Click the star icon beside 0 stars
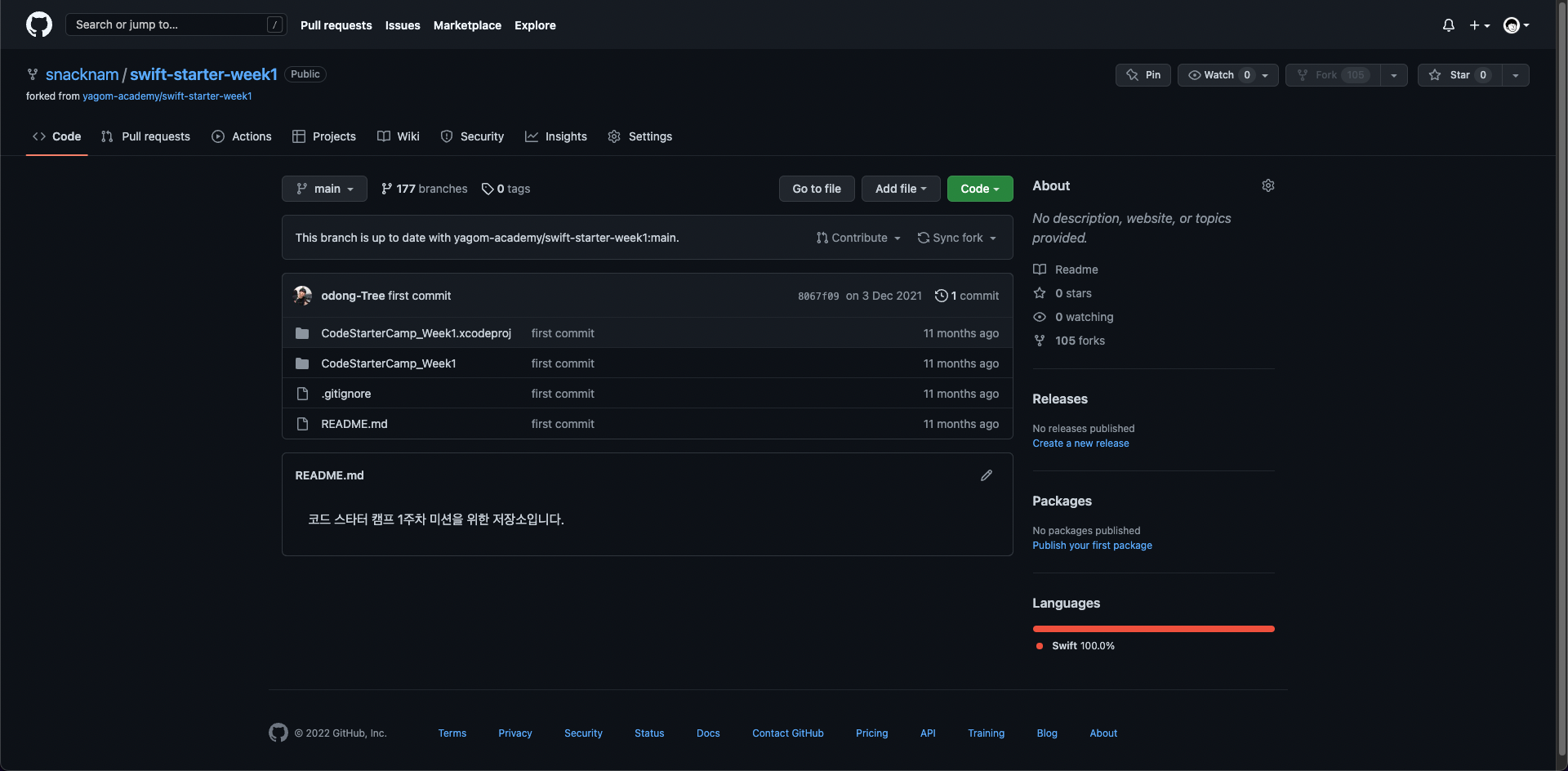The width and height of the screenshot is (1568, 771). [1040, 293]
